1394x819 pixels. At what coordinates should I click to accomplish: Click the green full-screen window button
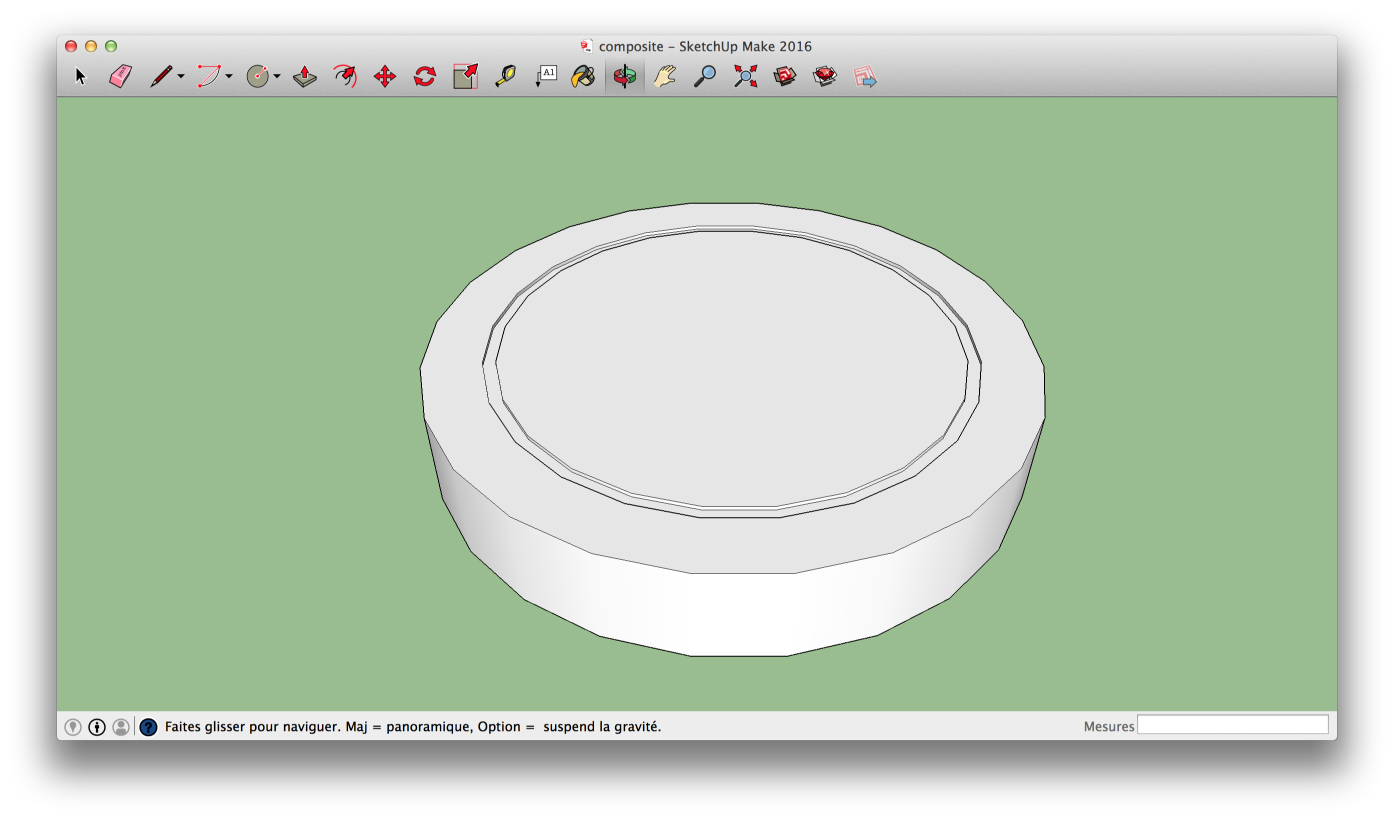(x=111, y=46)
